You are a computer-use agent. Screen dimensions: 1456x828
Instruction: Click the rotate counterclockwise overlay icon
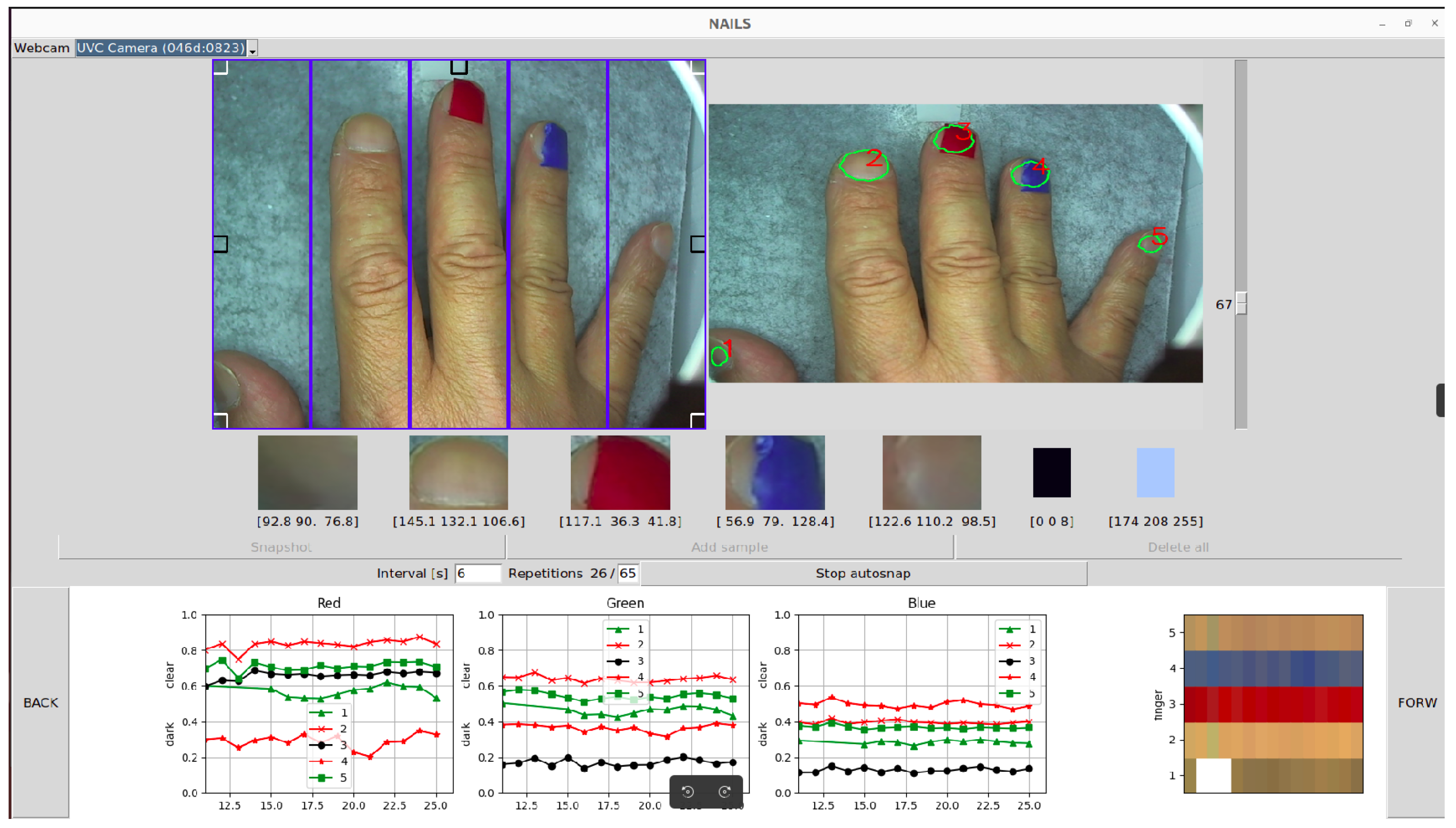click(688, 792)
